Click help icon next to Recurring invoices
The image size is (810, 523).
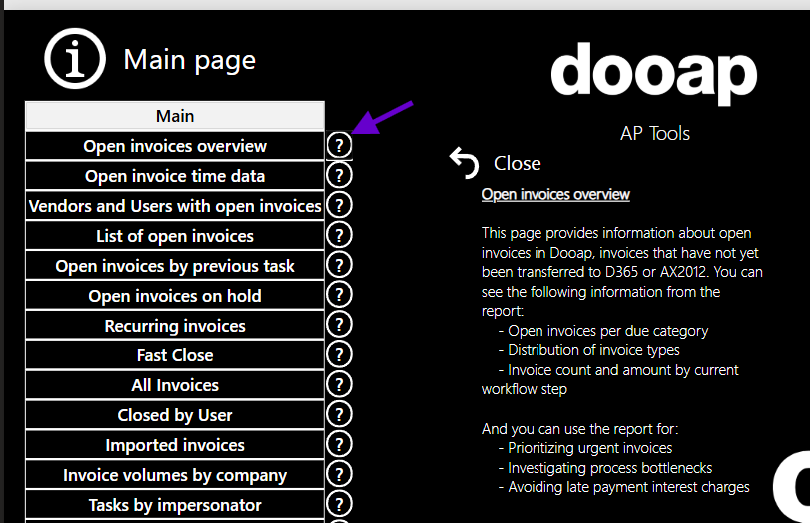pyautogui.click(x=339, y=325)
